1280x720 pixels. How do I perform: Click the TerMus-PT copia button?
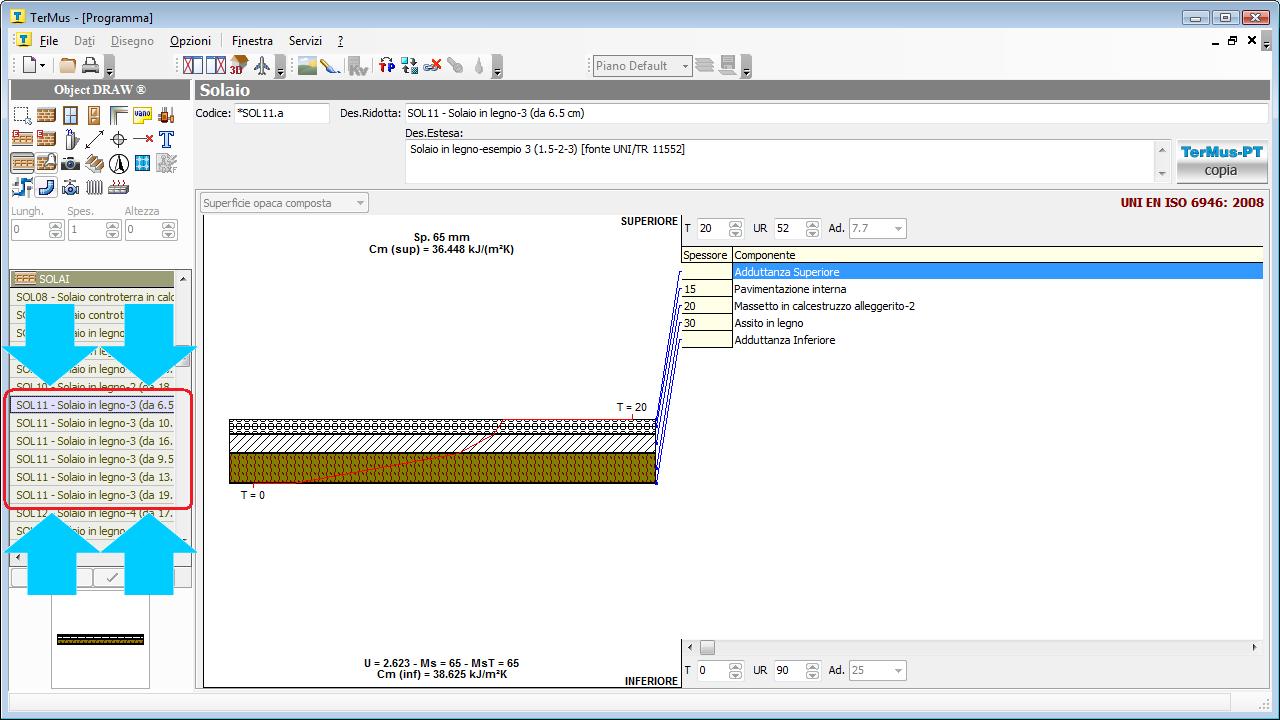(x=1220, y=161)
